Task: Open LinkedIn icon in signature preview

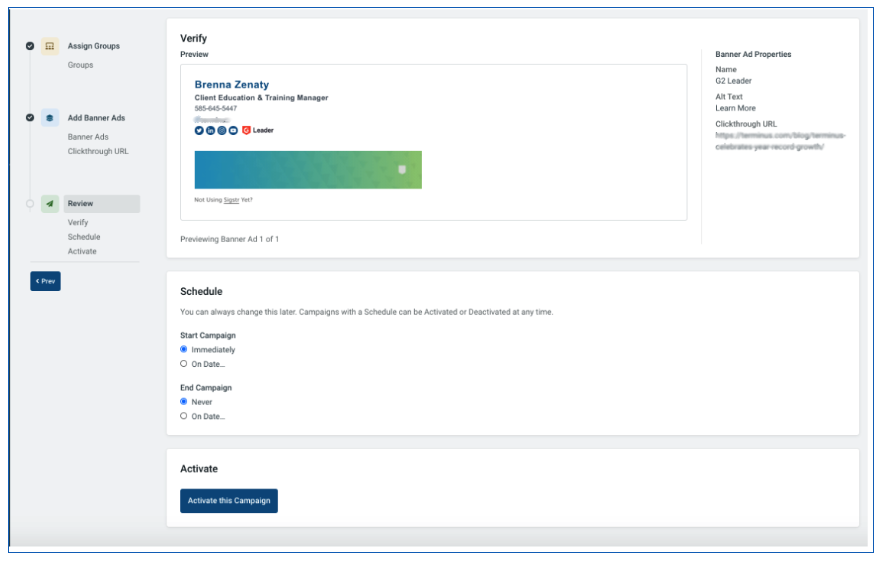Action: point(210,131)
